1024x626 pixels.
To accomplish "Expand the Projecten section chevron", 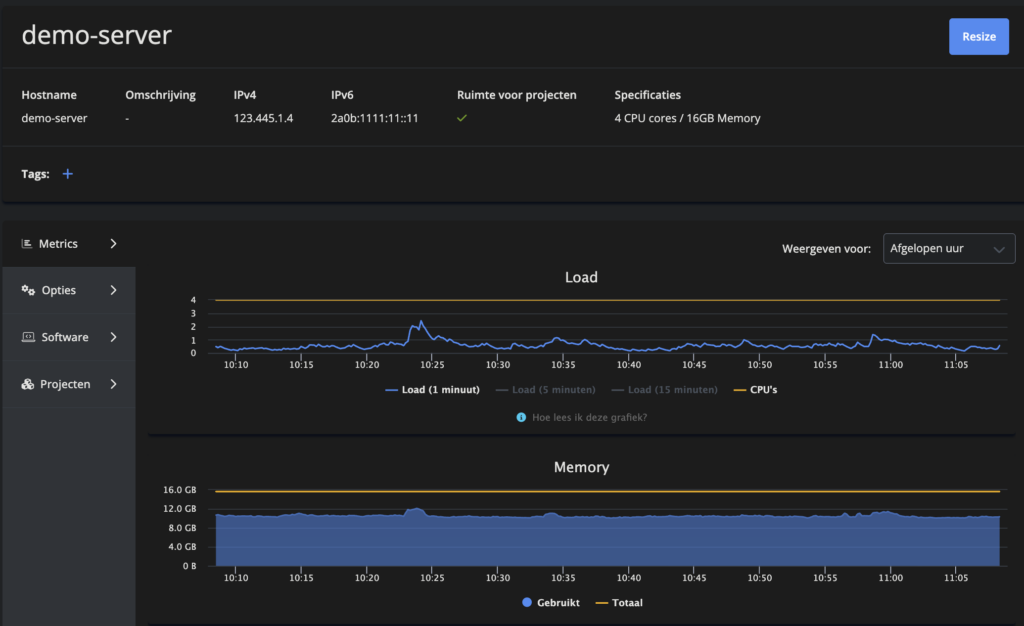I will click(x=114, y=384).
